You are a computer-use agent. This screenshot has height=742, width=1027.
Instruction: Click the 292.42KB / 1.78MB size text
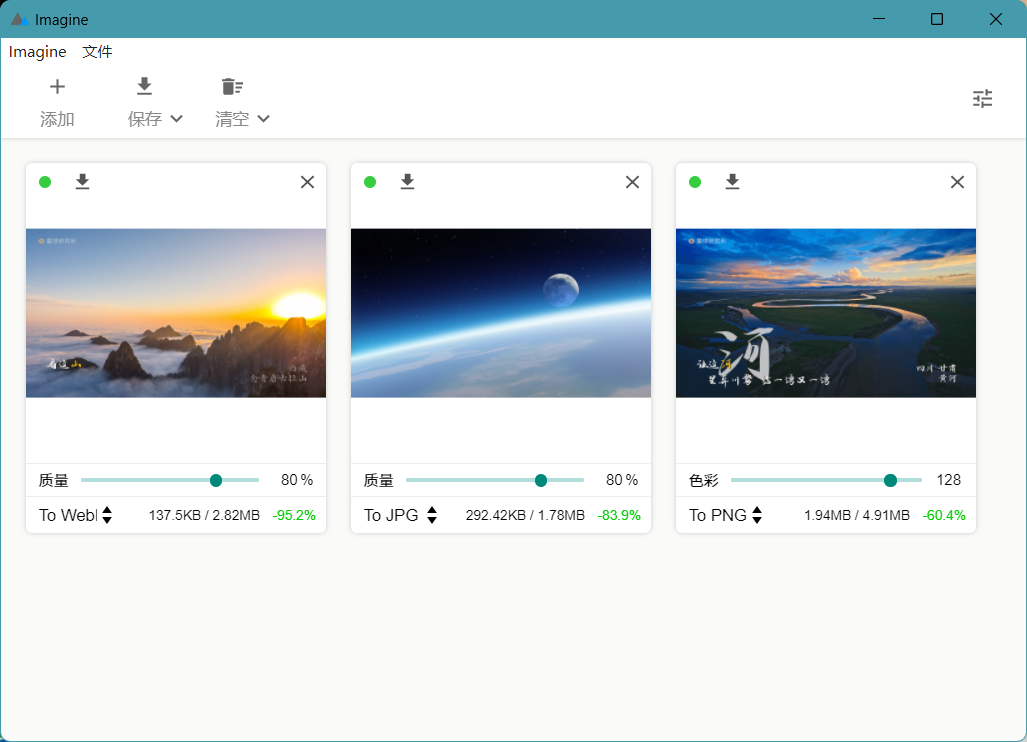click(x=525, y=515)
